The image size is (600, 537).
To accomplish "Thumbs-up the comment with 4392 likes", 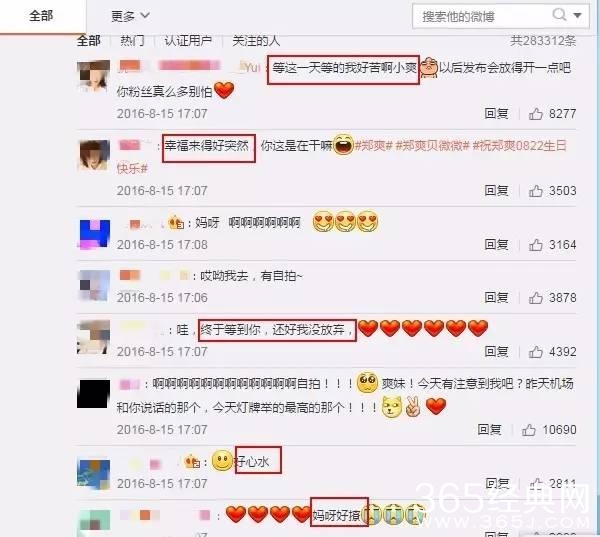I will pos(536,352).
